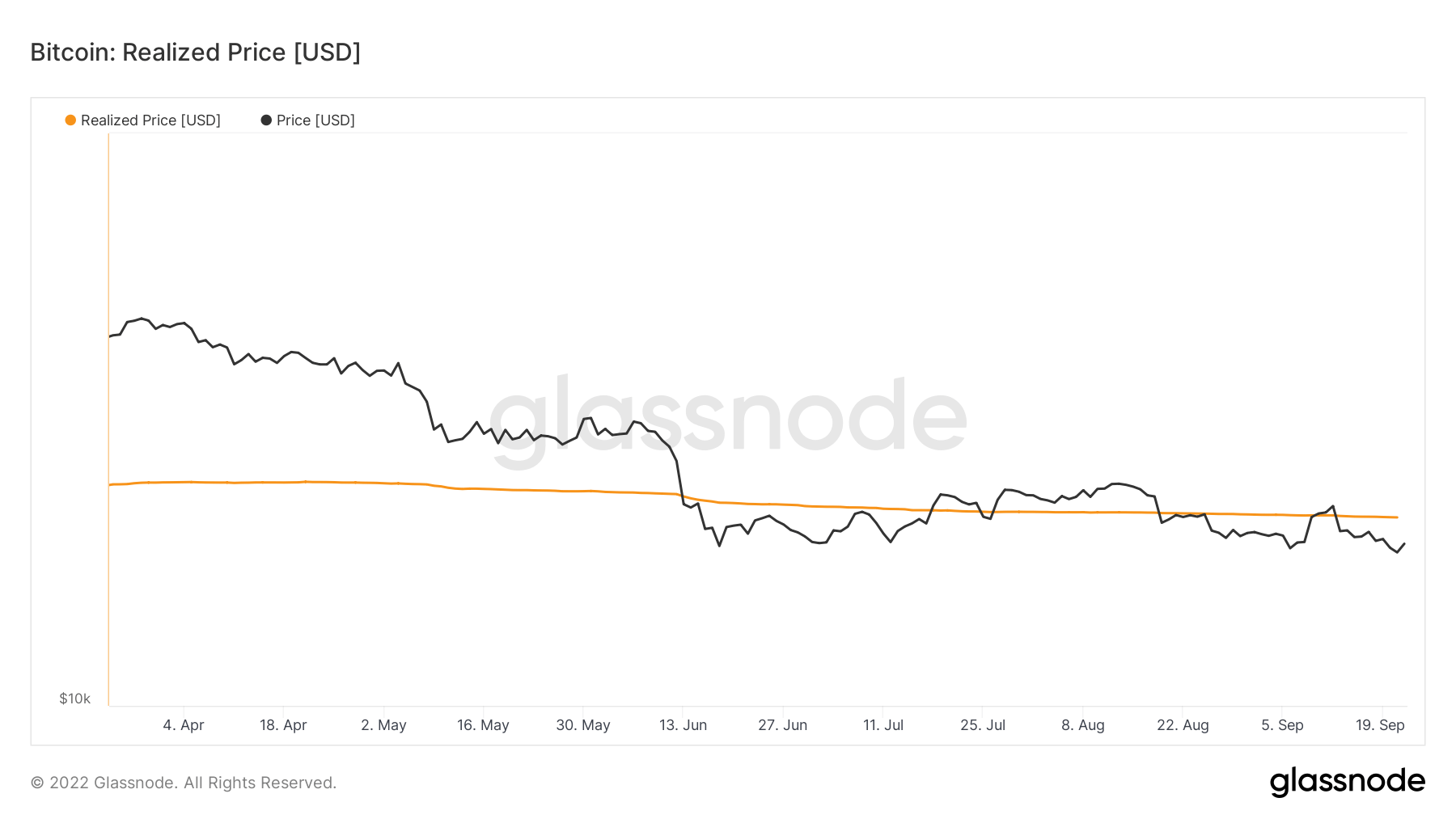Click the 13. Jun axis tick label
Screen dimensions: 1456x819
pos(683,725)
